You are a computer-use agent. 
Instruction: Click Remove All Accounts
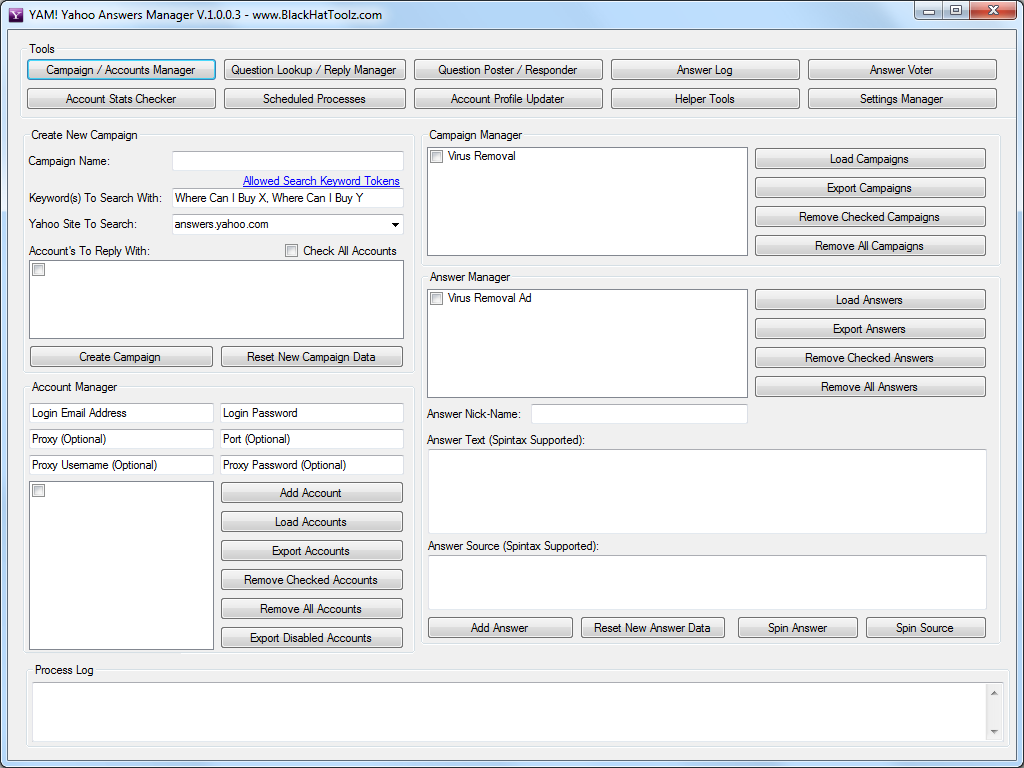pos(312,609)
